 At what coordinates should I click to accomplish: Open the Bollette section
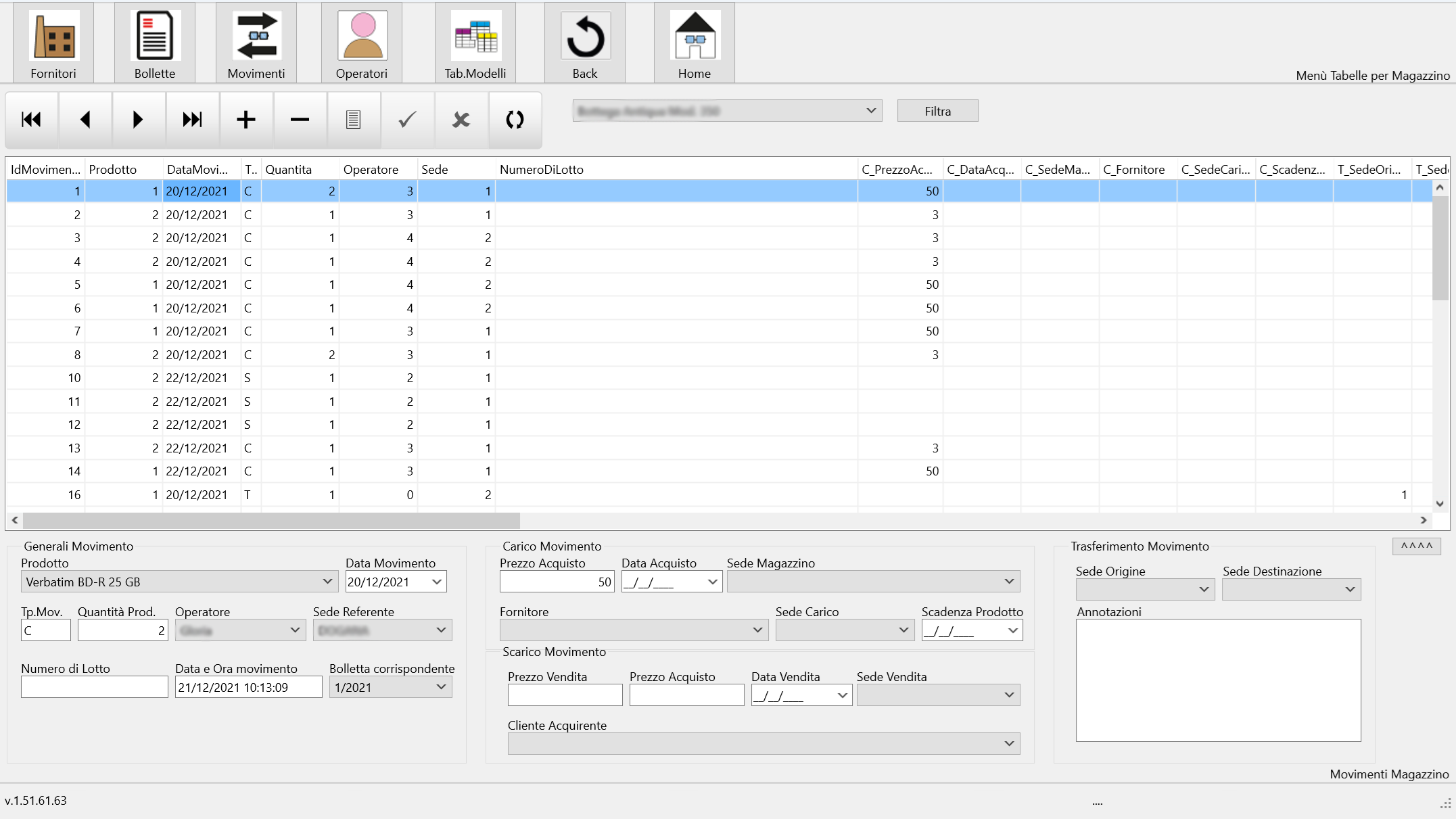[x=155, y=43]
